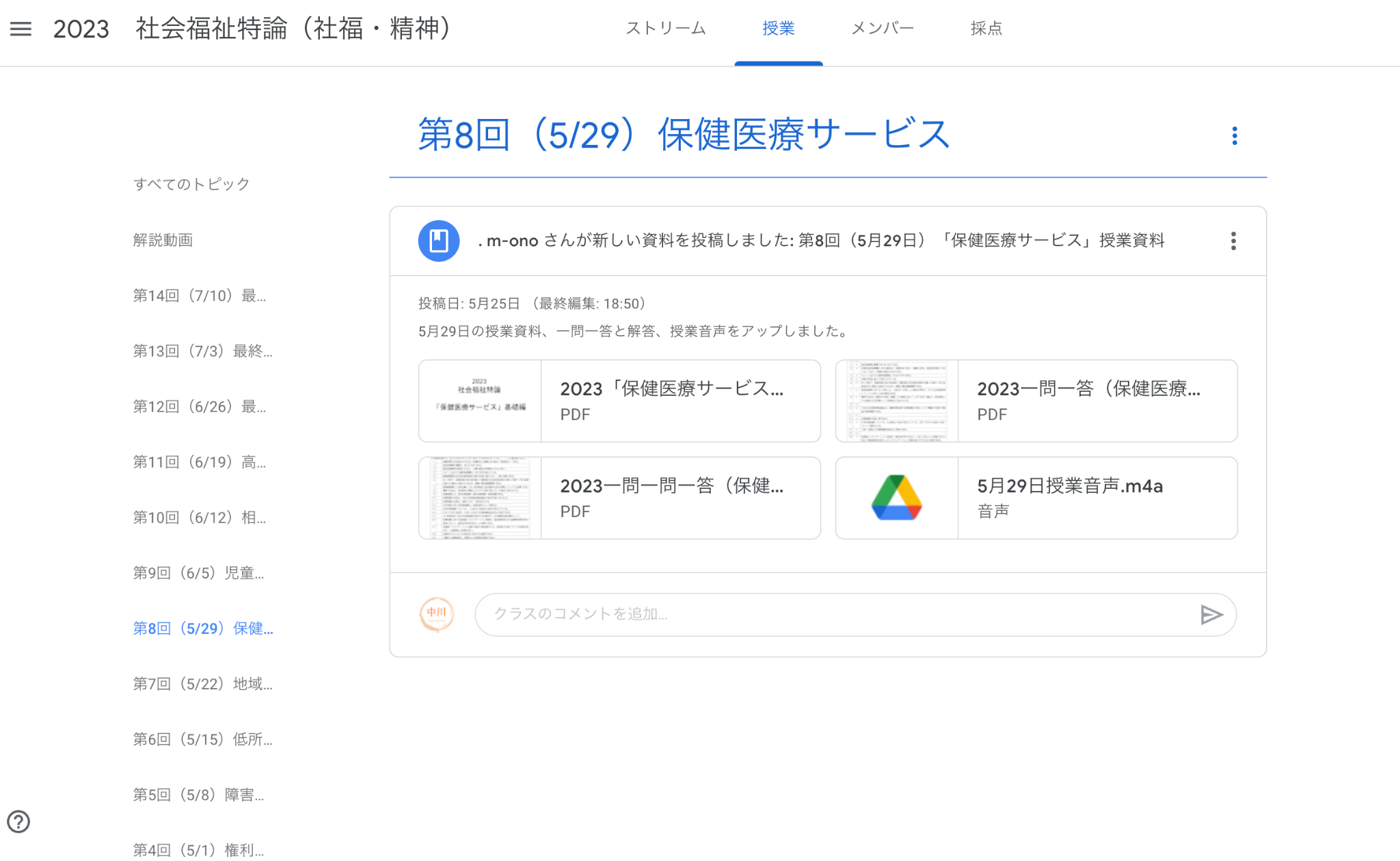Switch to the ストリーム tab
The width and height of the screenshot is (1400, 861).
pyautogui.click(x=665, y=29)
